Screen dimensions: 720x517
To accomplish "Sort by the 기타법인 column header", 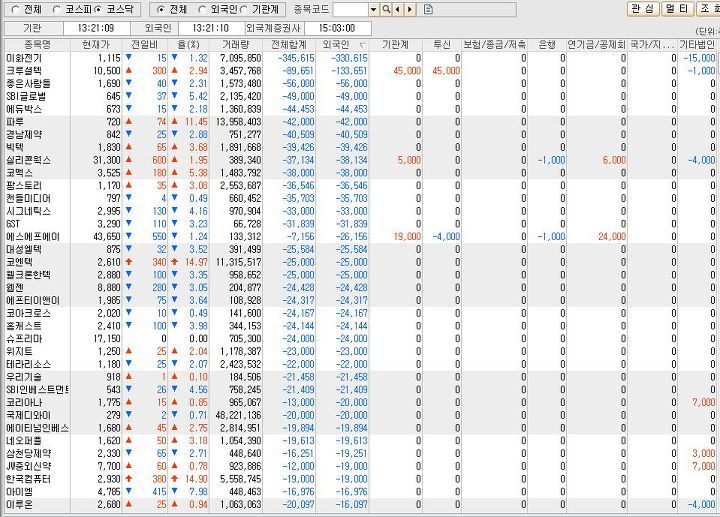I will 697,45.
